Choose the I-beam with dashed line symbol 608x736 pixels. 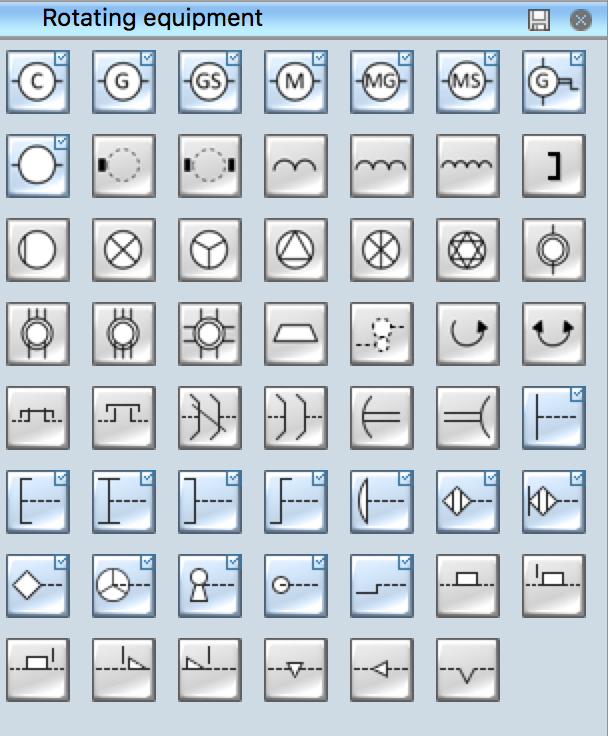pos(124,502)
